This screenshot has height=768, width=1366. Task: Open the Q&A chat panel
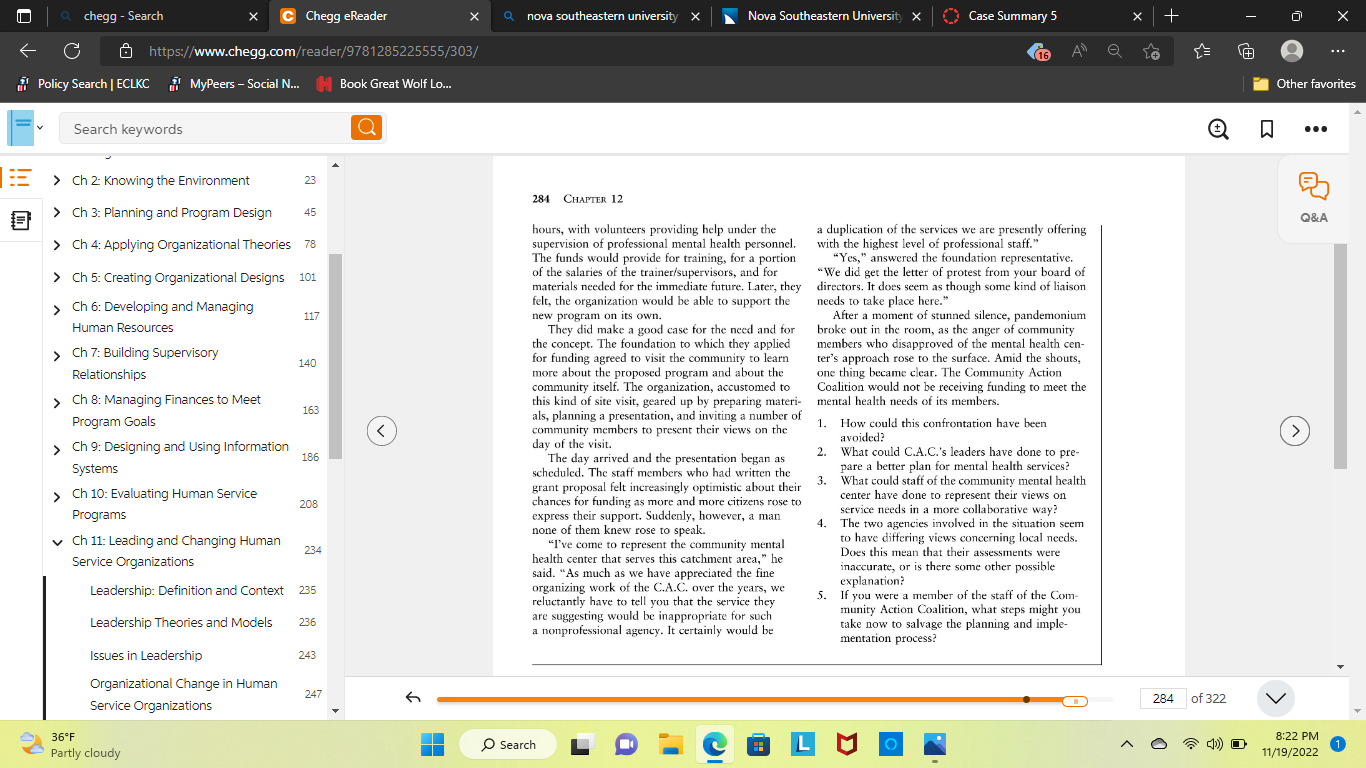click(x=1314, y=196)
